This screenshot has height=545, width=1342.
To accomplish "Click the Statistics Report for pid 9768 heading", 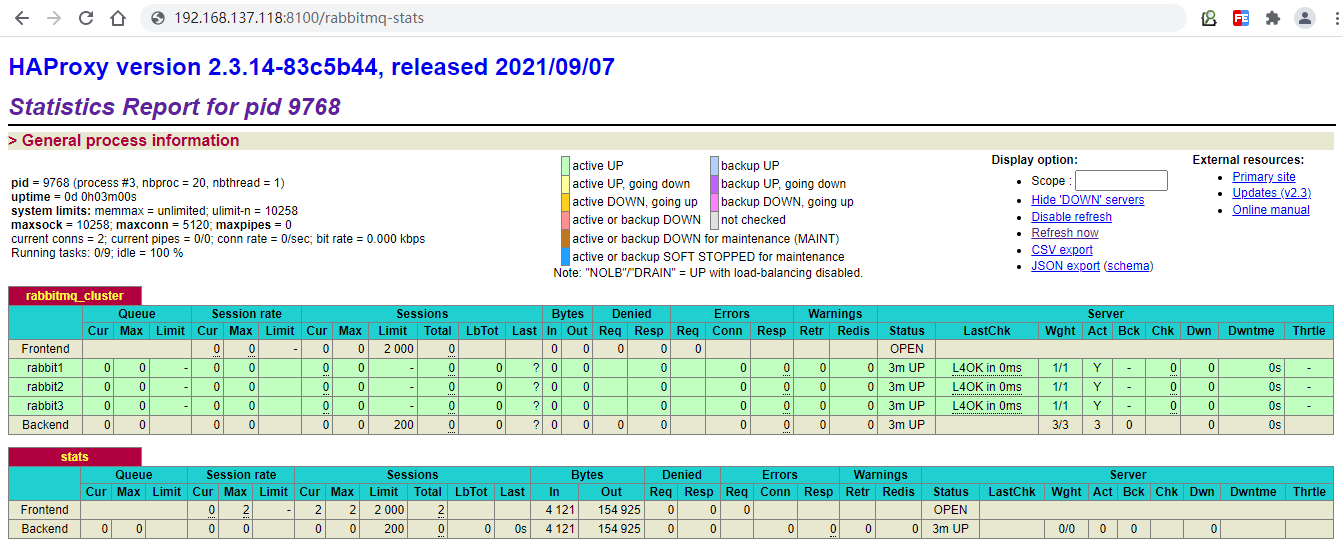I will pos(175,107).
